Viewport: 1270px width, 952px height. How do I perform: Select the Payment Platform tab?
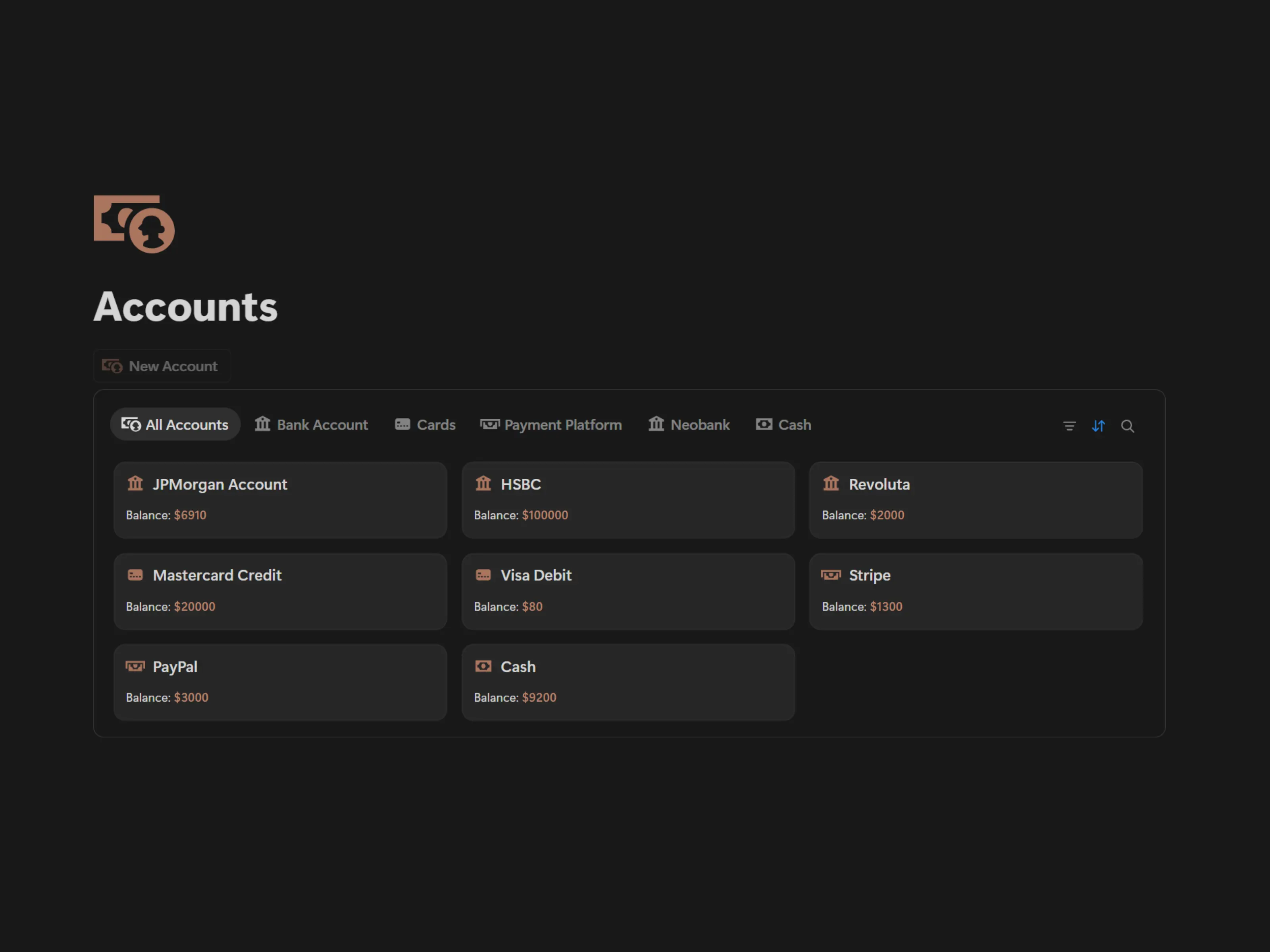(551, 425)
